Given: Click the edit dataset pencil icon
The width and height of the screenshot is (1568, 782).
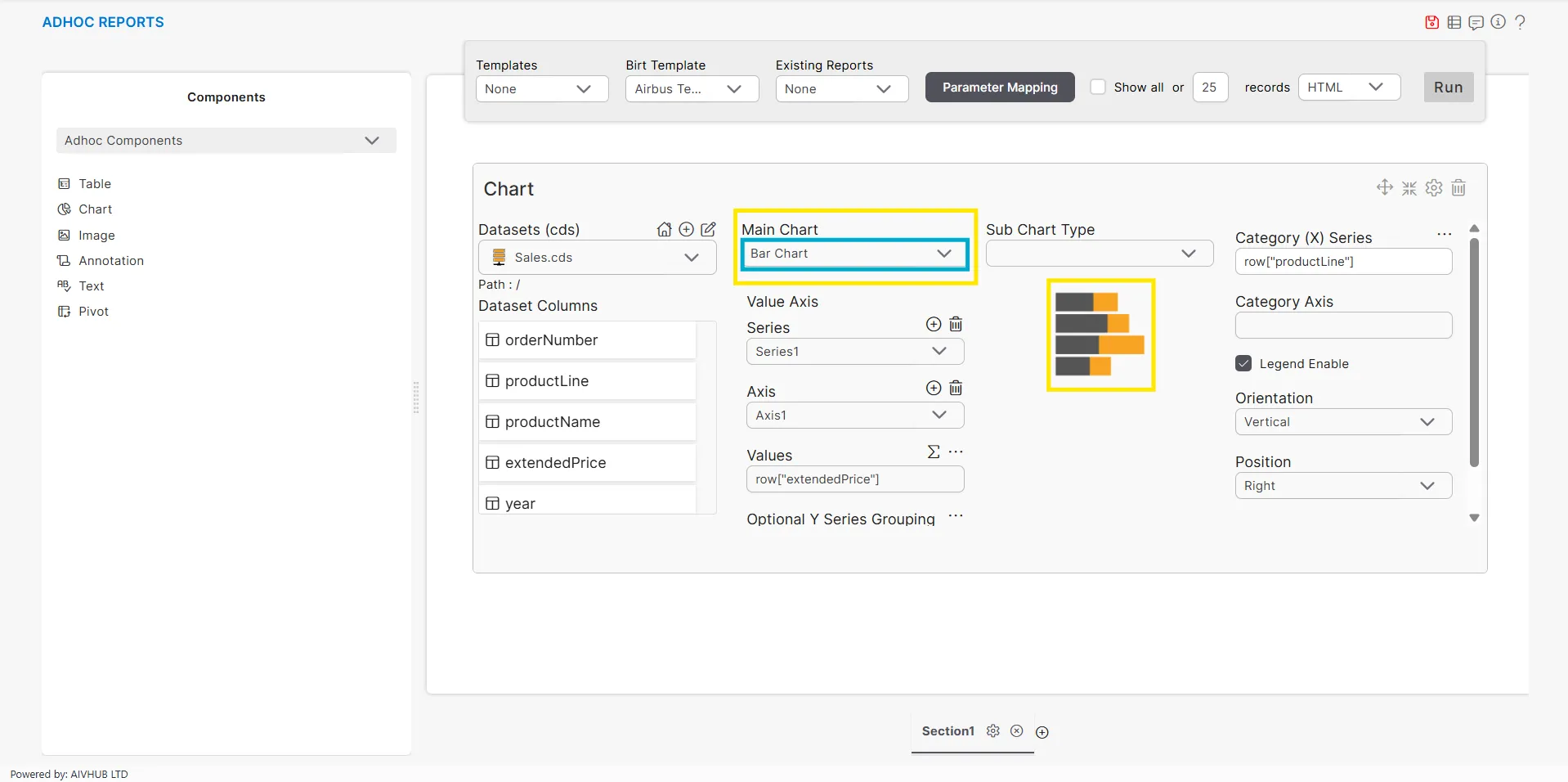Looking at the screenshot, I should click(x=708, y=230).
